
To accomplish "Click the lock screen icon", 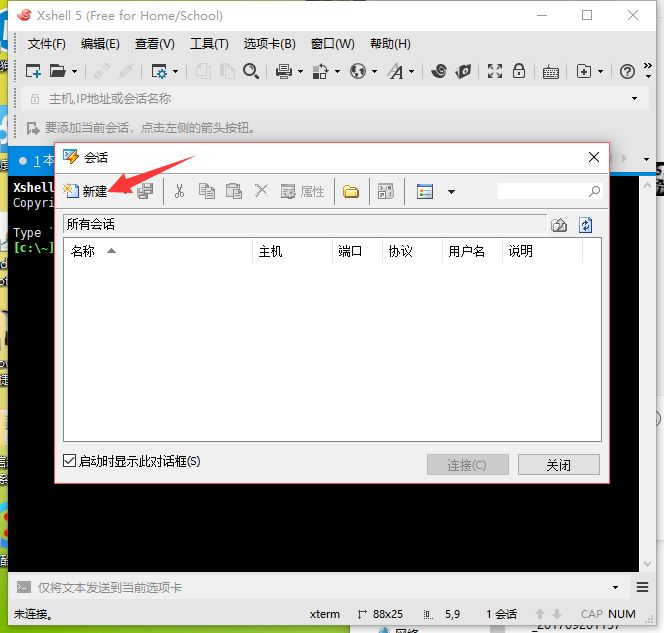I will tap(519, 71).
